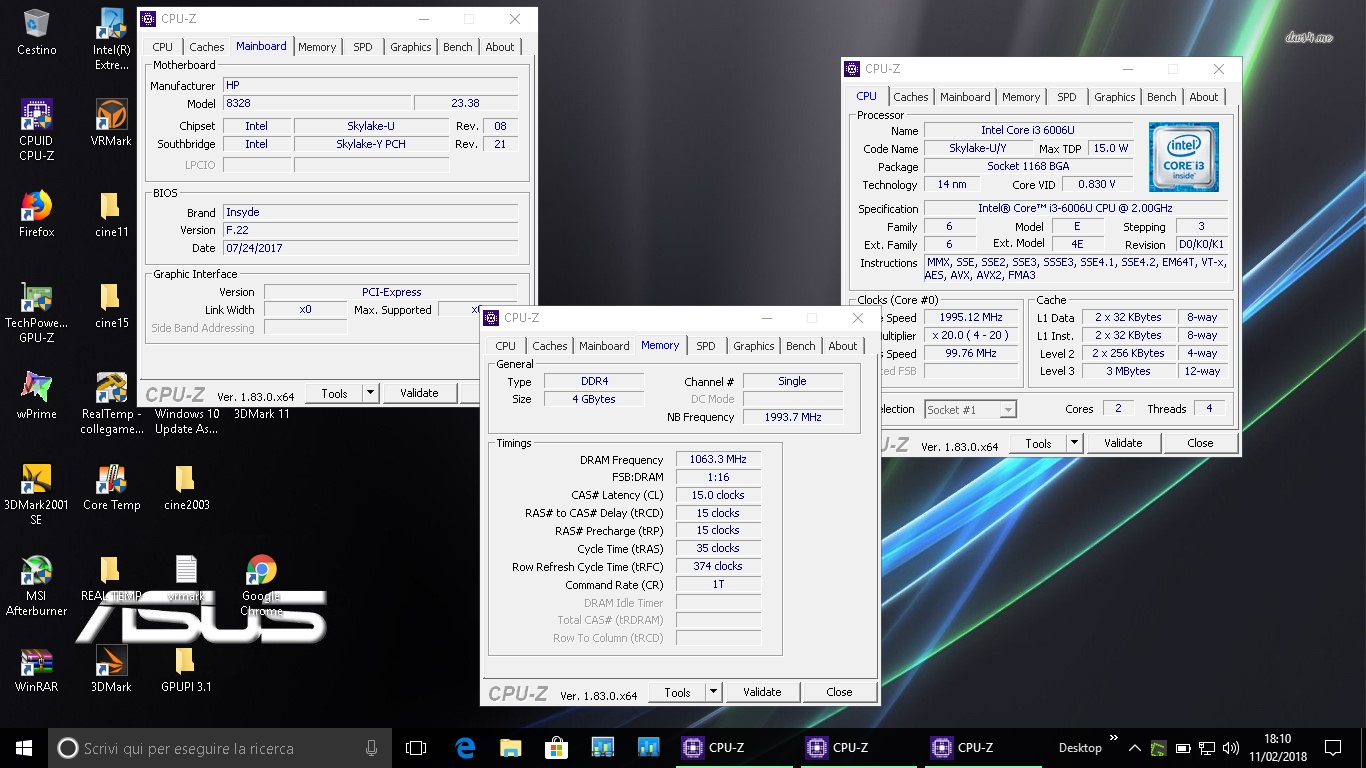The height and width of the screenshot is (768, 1366).
Task: Open Caches tab in Mainboard window
Action: pyautogui.click(x=207, y=47)
